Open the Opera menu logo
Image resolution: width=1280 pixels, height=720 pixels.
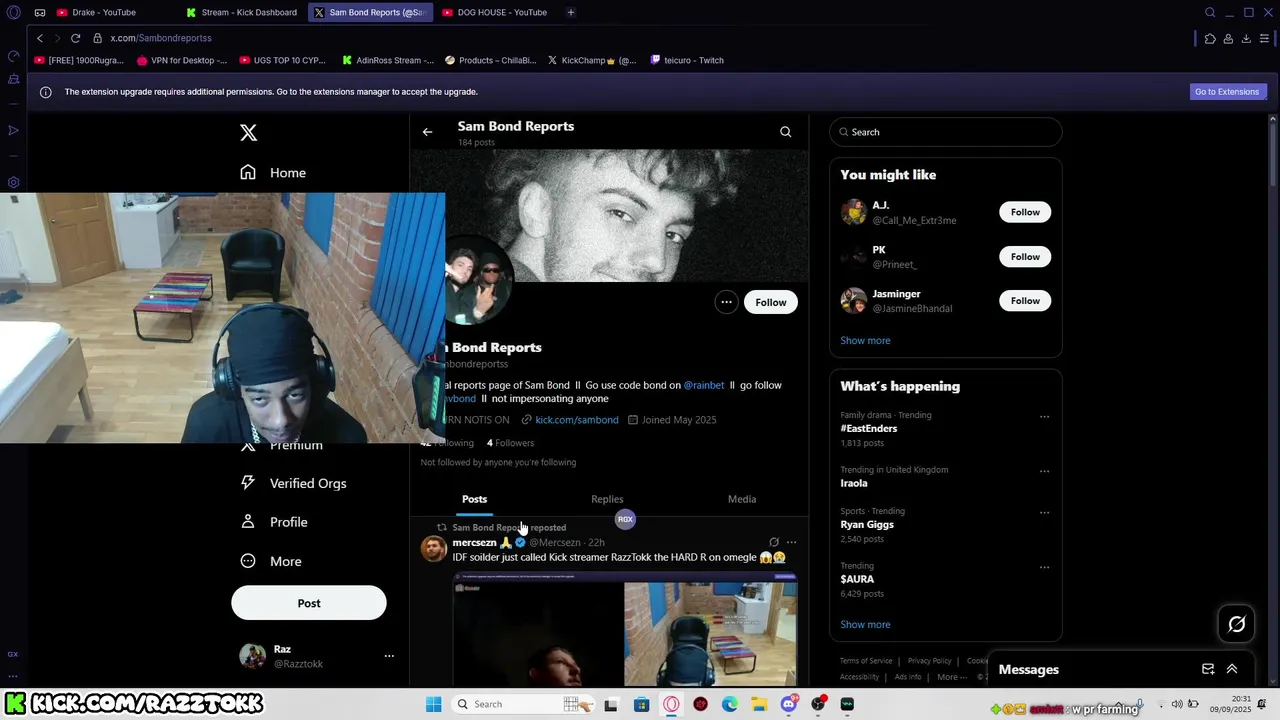pos(14,13)
